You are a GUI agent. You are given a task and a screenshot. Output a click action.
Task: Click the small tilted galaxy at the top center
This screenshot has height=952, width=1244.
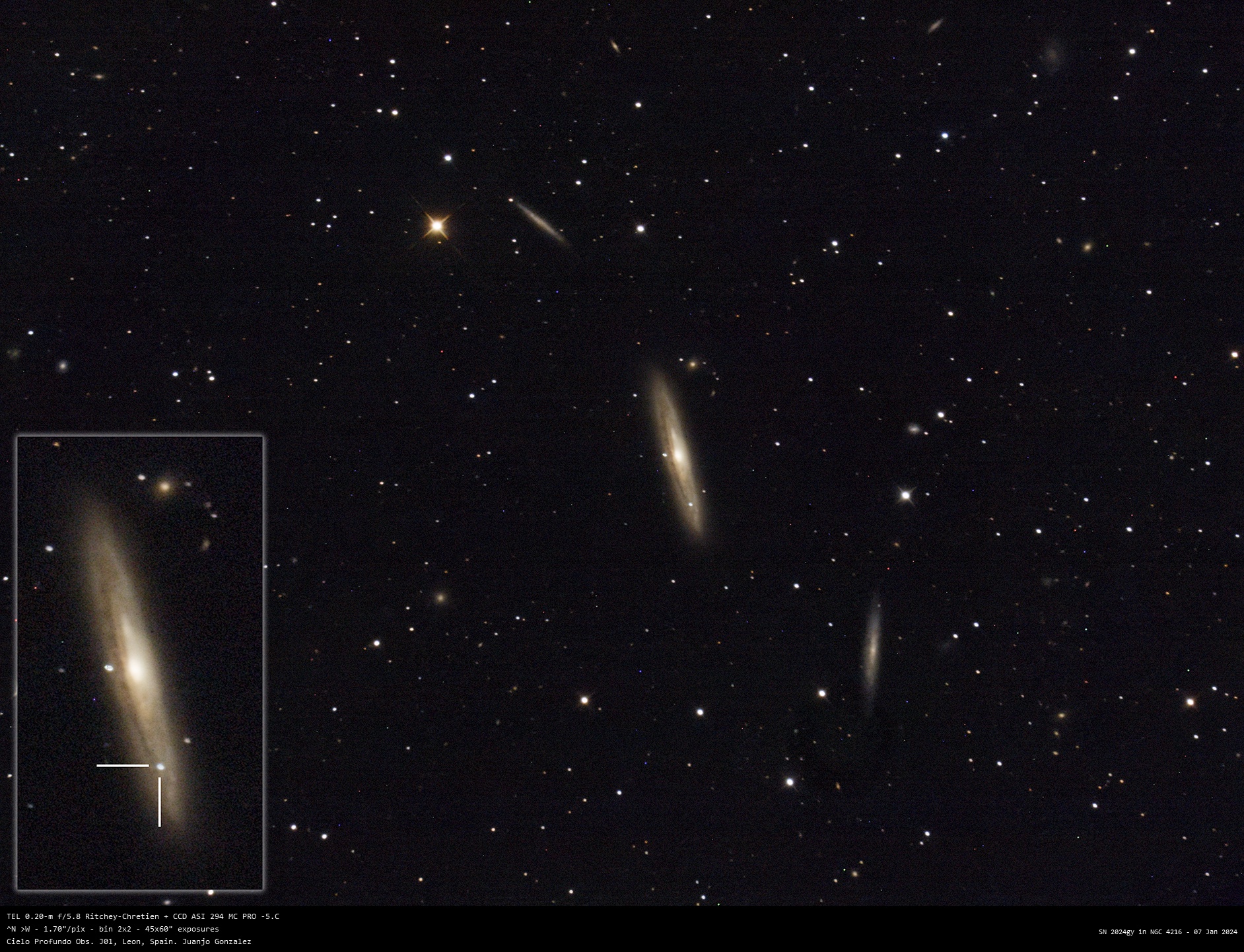click(x=614, y=46)
